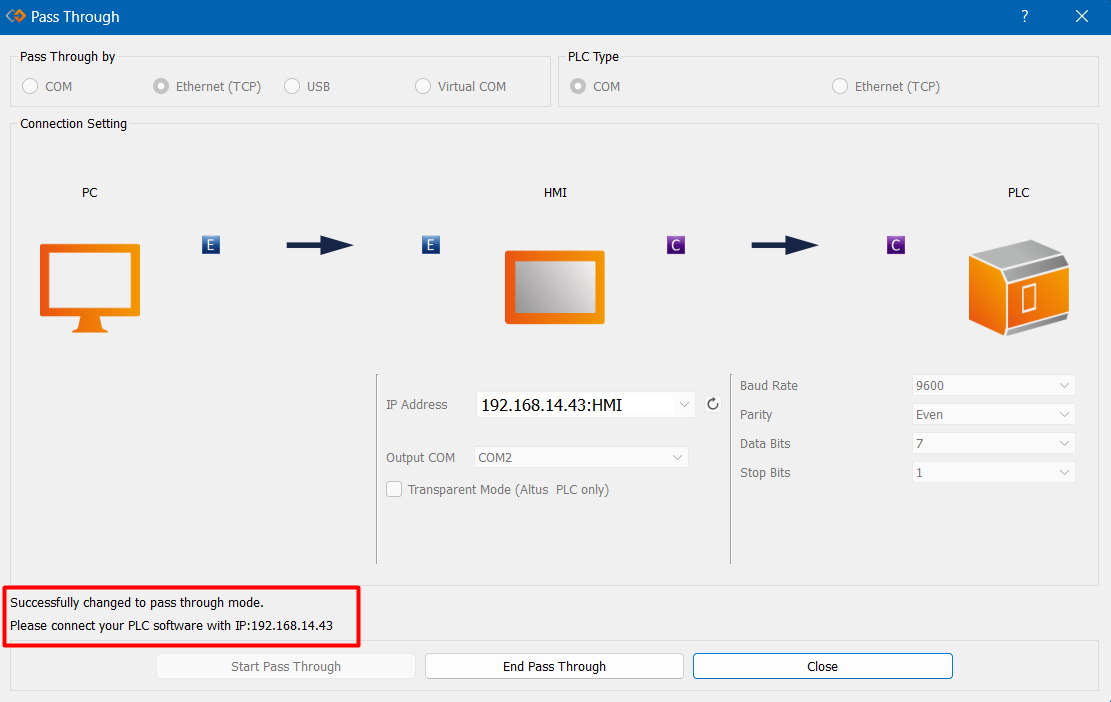The image size is (1111, 702).
Task: Click the HMI touchscreen panel icon
Action: [x=555, y=287]
